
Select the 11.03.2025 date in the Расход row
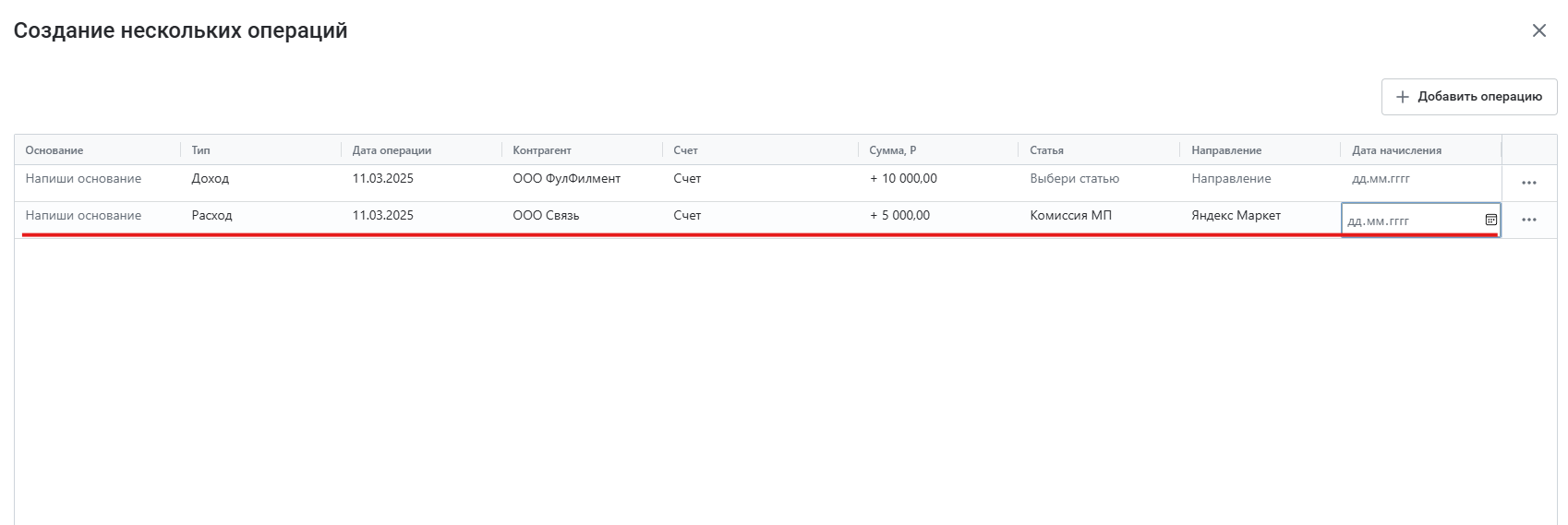421,220
